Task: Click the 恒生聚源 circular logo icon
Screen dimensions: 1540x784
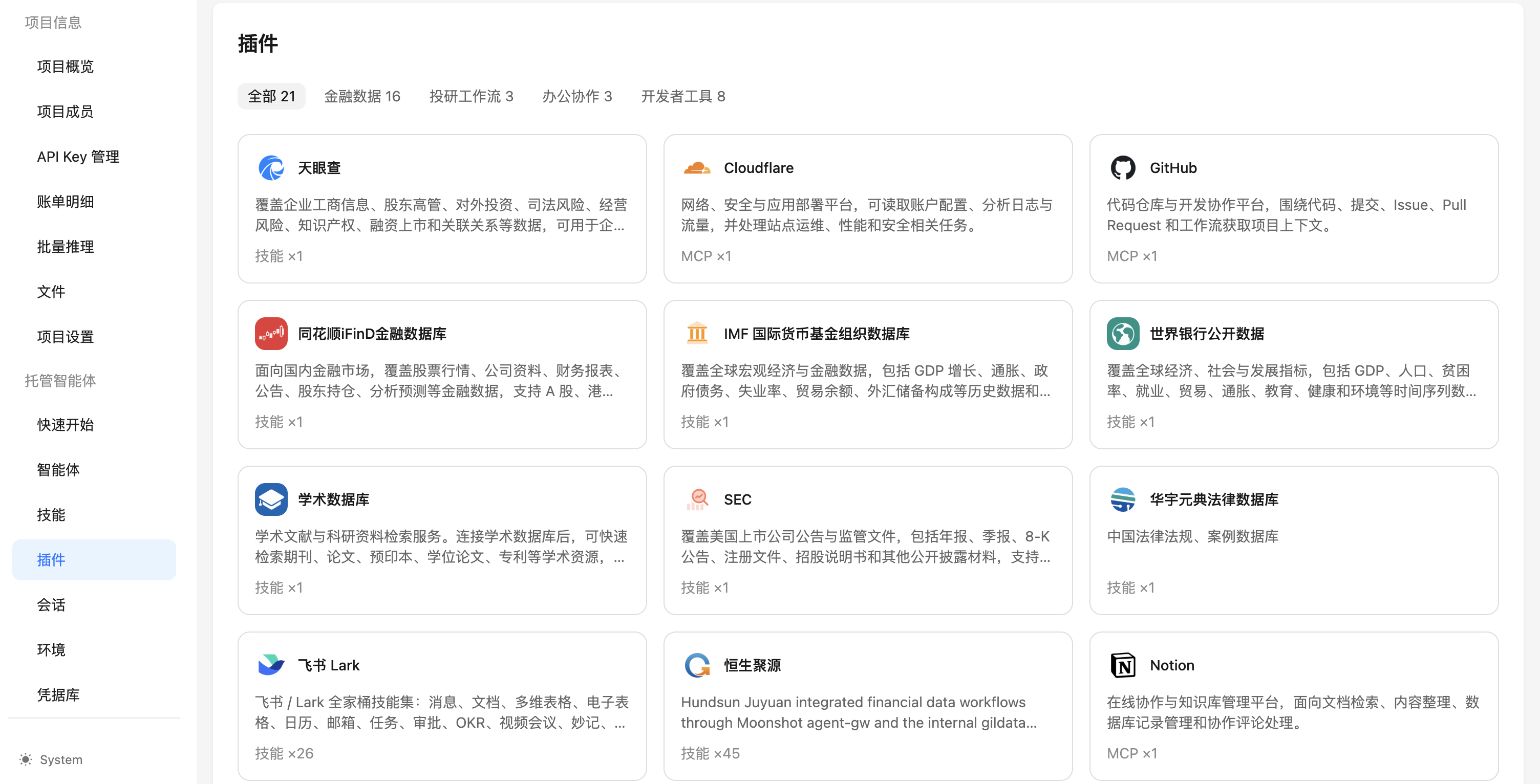Action: pyautogui.click(x=696, y=665)
